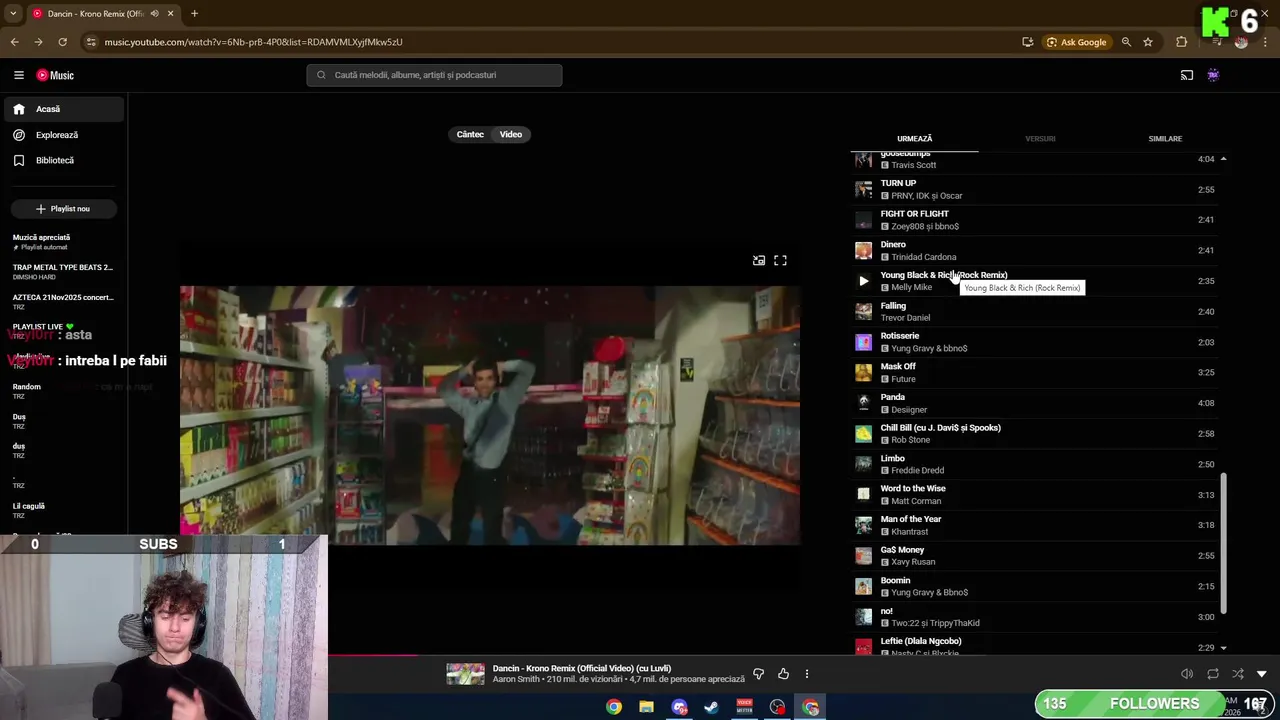Image resolution: width=1280 pixels, height=720 pixels.
Task: Choose the Chill Bill track
Action: pos(1035,433)
